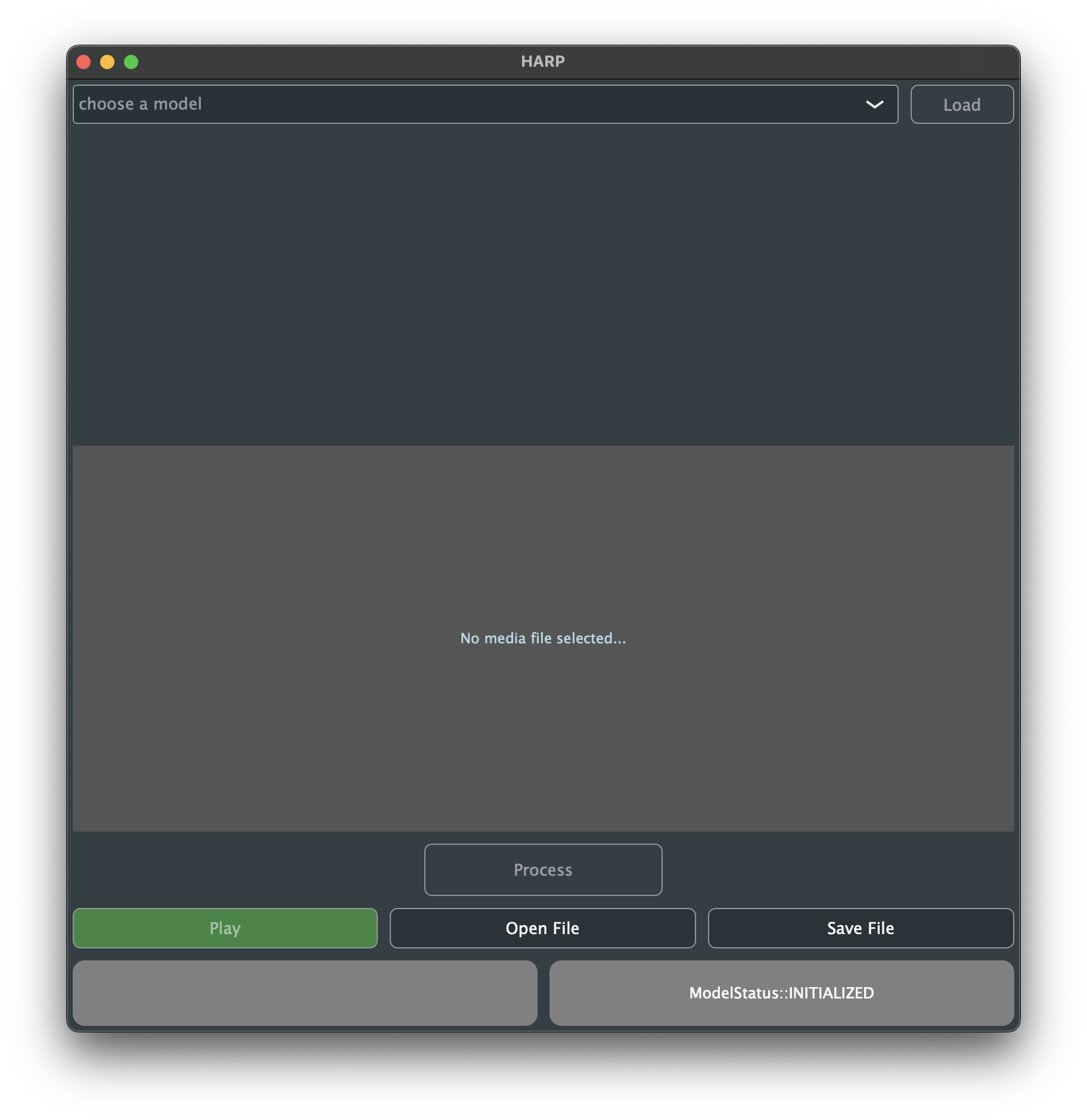
Task: Click the black desktop below the HARP window
Action: (542, 1078)
